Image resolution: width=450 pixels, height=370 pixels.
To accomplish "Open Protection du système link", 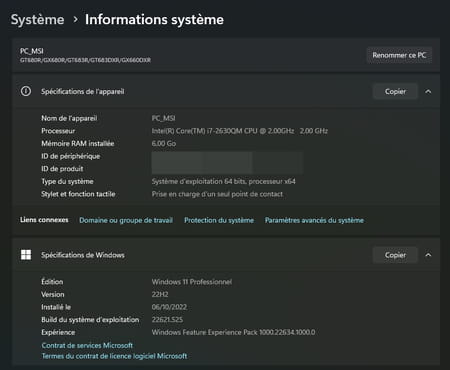I will point(219,220).
